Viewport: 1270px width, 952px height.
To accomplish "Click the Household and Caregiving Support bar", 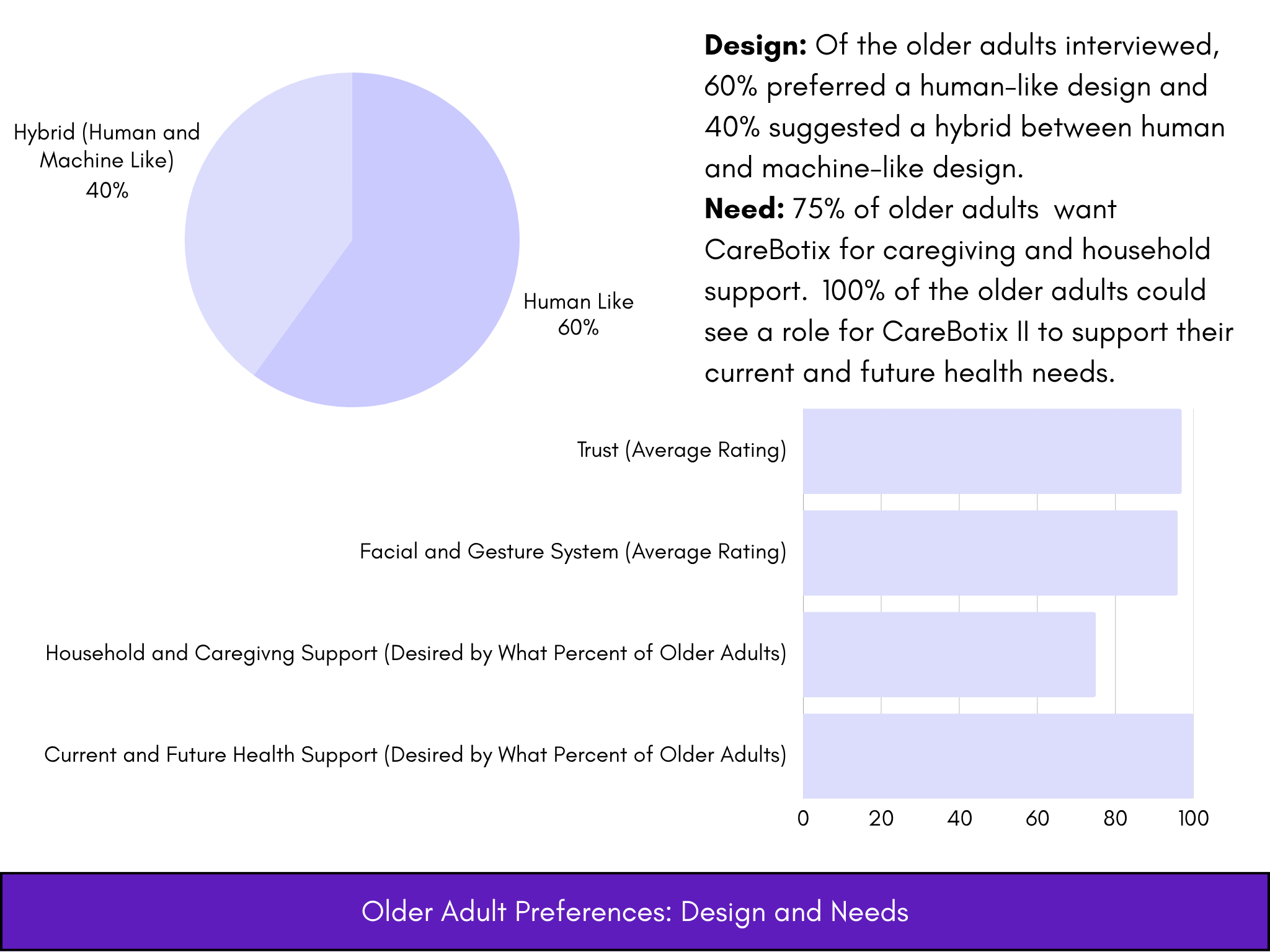I will (949, 654).
